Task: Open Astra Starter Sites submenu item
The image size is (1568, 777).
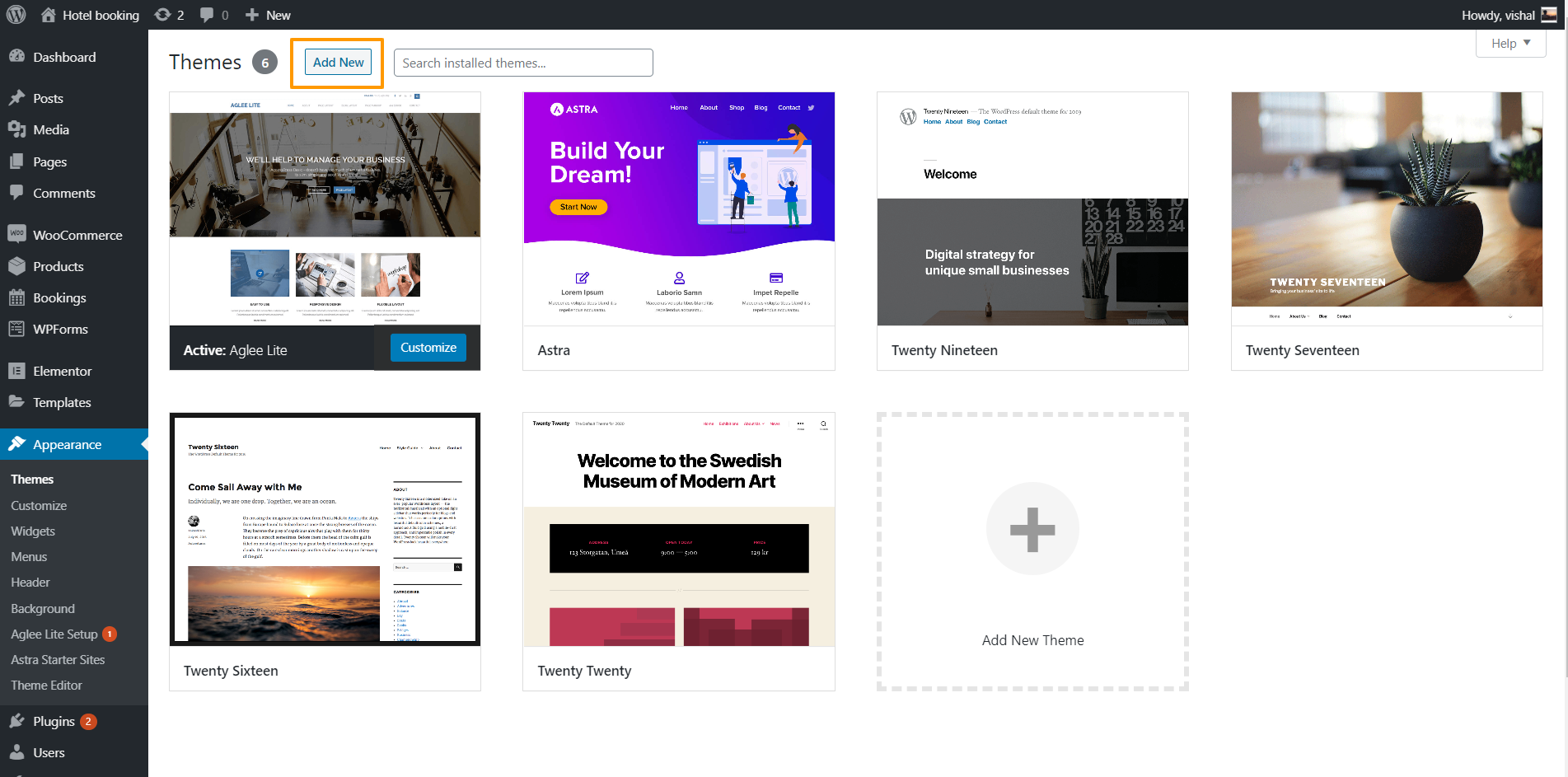Action: point(58,659)
